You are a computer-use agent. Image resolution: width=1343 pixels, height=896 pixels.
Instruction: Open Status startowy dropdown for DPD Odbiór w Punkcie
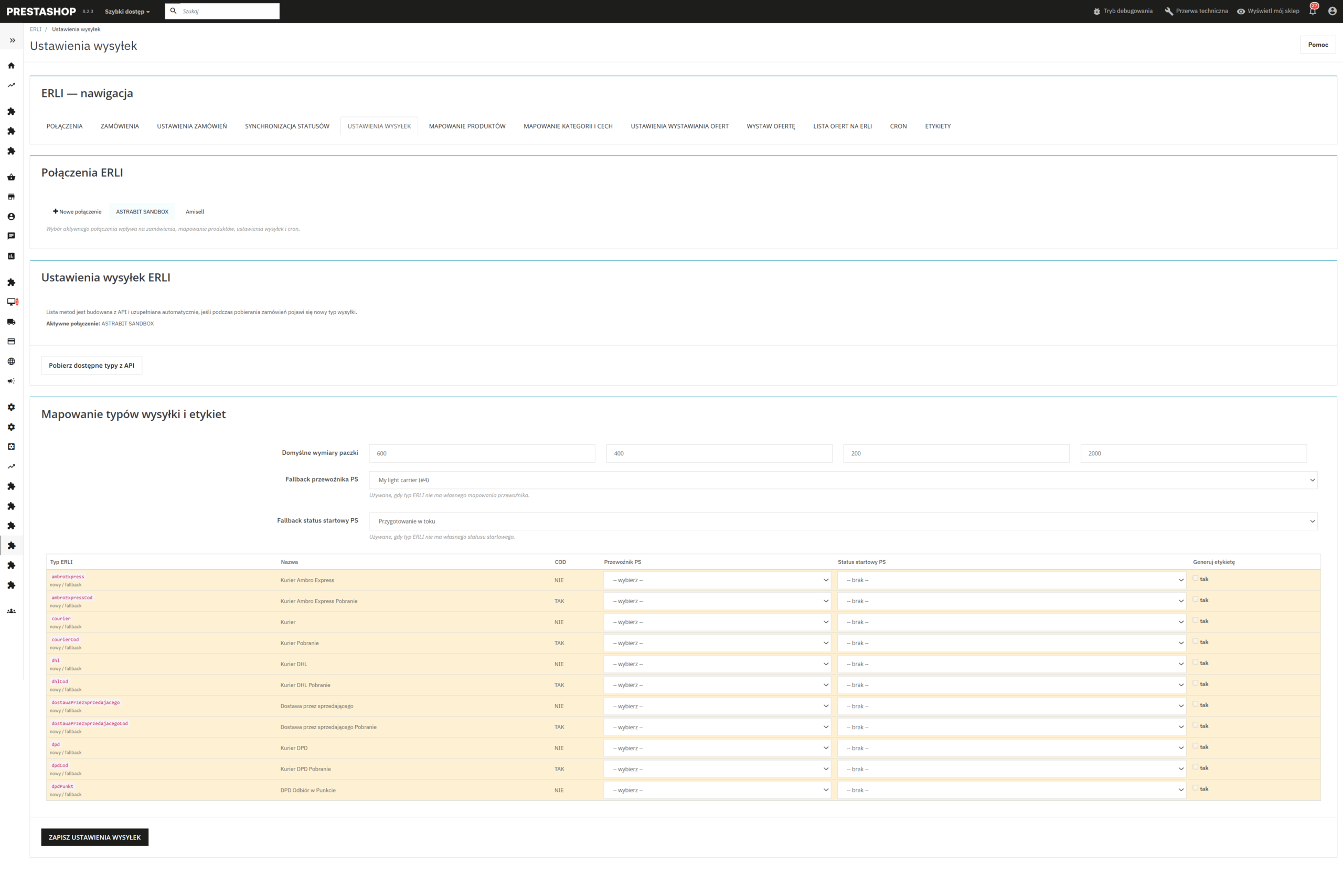tap(1011, 790)
